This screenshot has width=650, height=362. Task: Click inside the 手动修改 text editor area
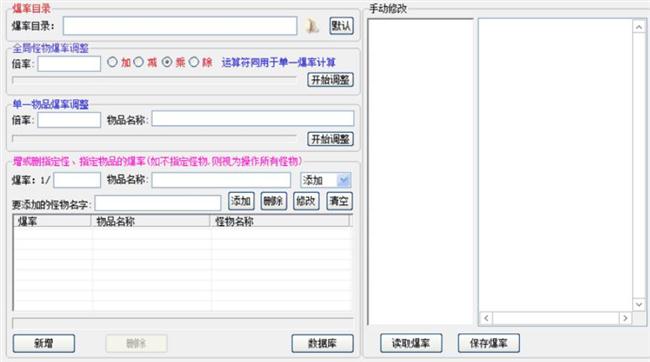(555, 165)
